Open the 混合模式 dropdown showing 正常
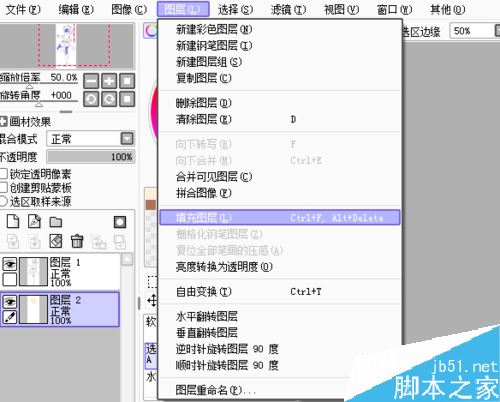500x402 pixels. (91, 139)
